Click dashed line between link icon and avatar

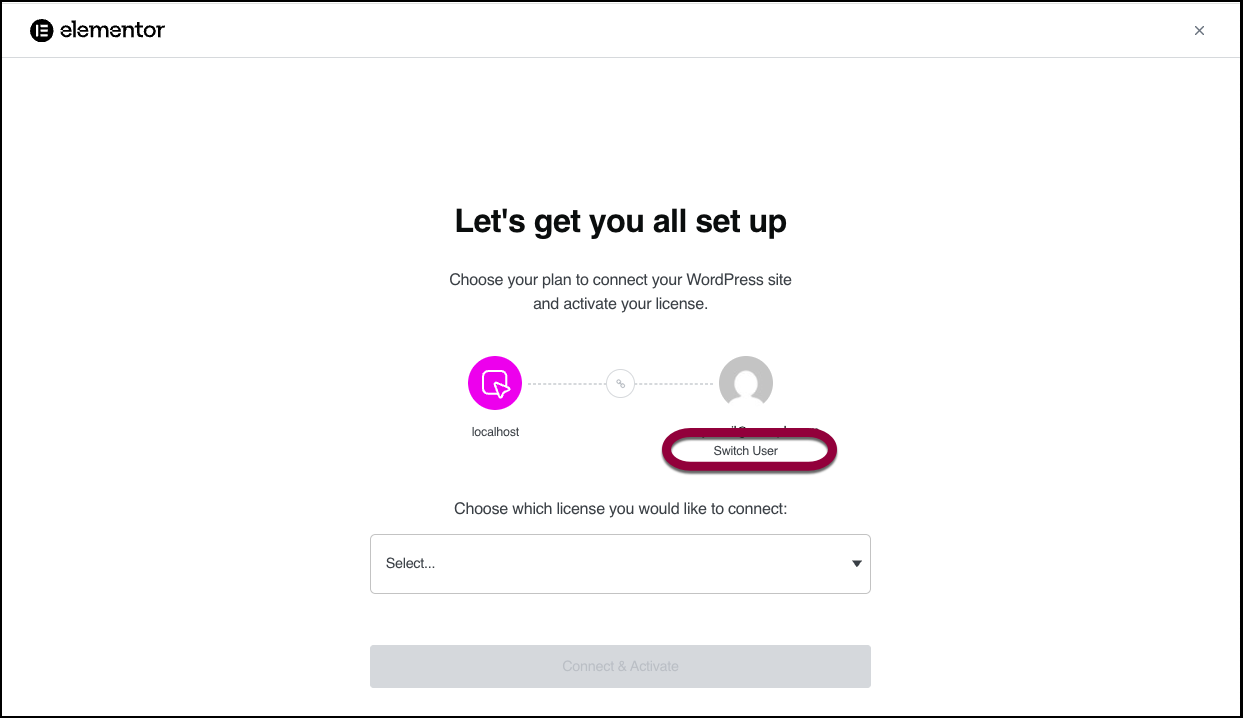(676, 384)
